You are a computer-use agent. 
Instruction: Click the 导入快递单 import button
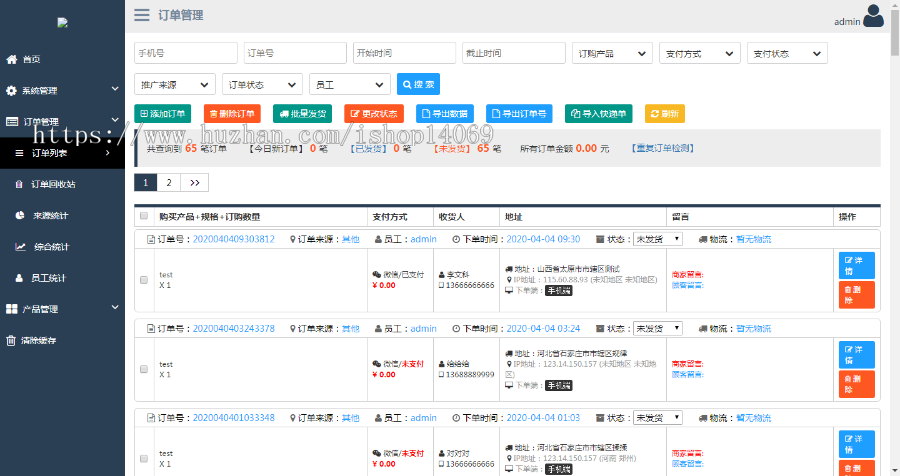(x=598, y=114)
